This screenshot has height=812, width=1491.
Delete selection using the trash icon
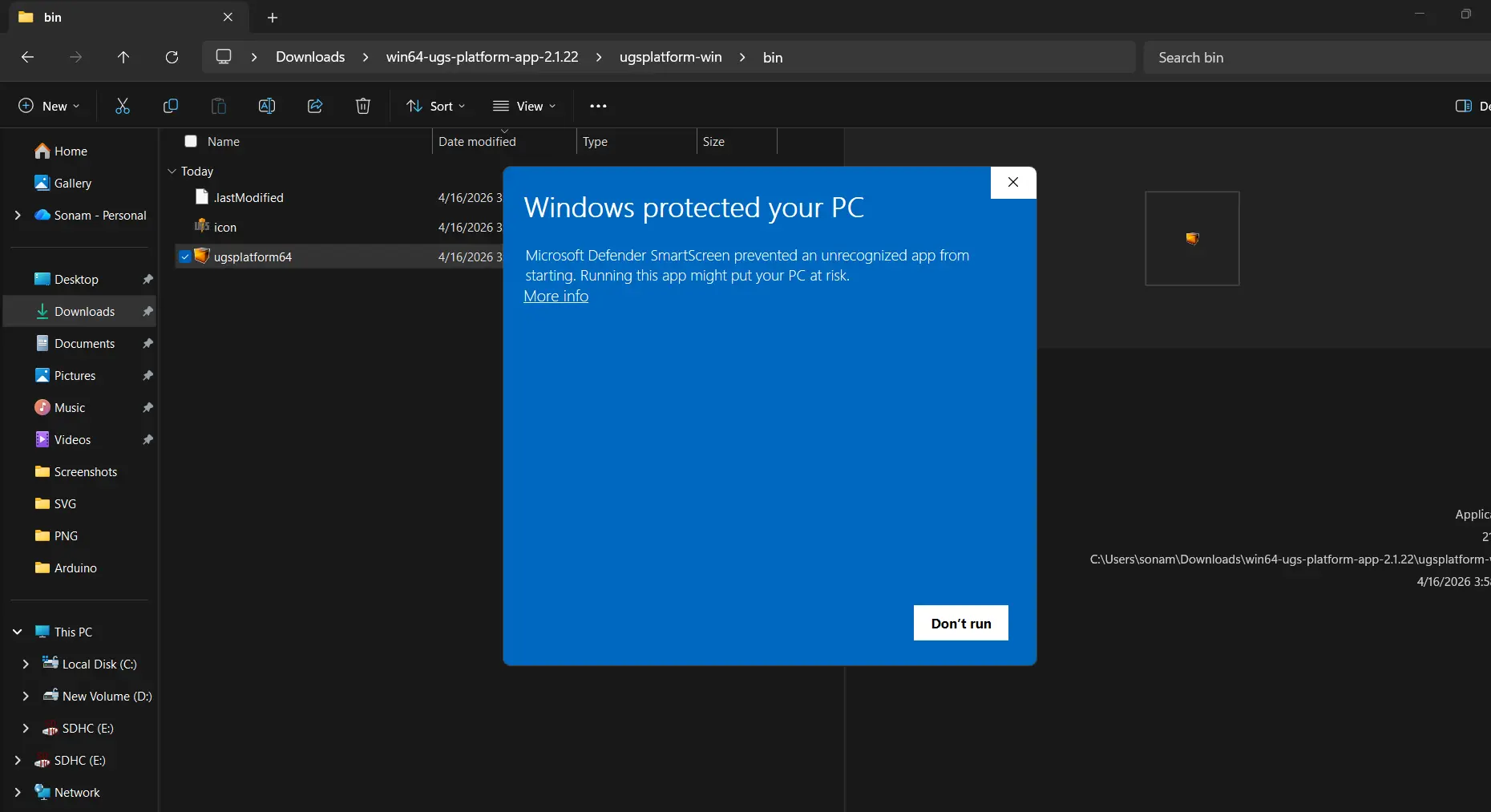pos(362,106)
